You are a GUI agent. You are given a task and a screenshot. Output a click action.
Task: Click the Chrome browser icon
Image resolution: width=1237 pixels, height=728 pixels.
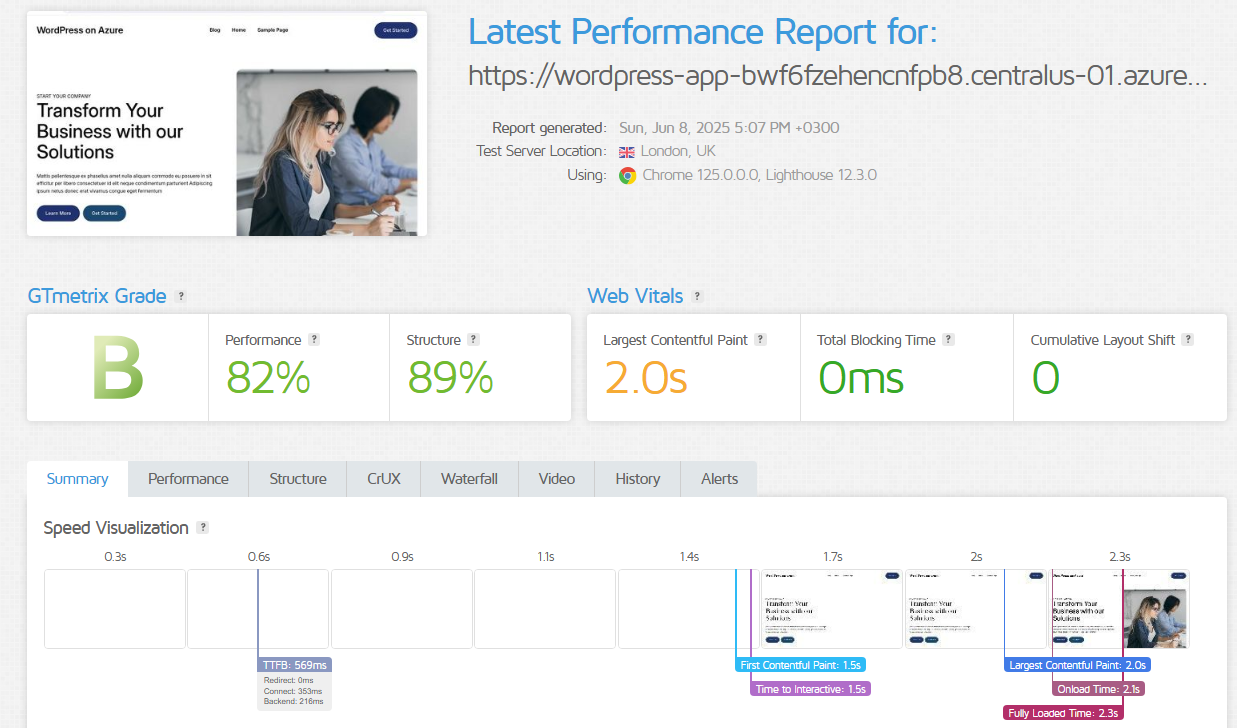[627, 175]
